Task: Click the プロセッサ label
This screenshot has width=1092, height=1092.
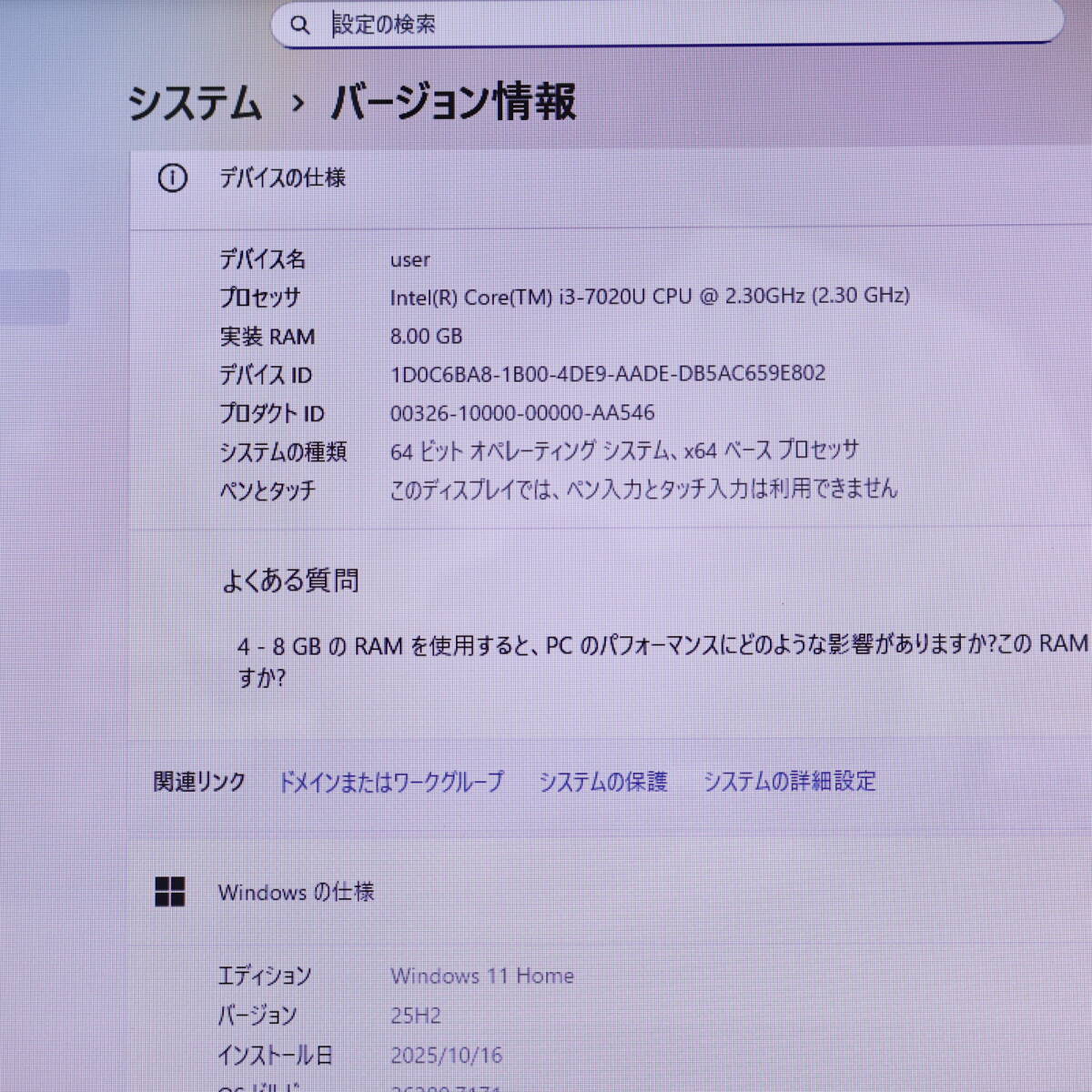Action: pos(259,298)
